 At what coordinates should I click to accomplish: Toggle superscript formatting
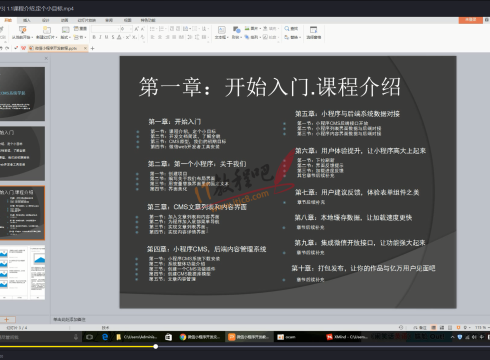click(x=128, y=37)
